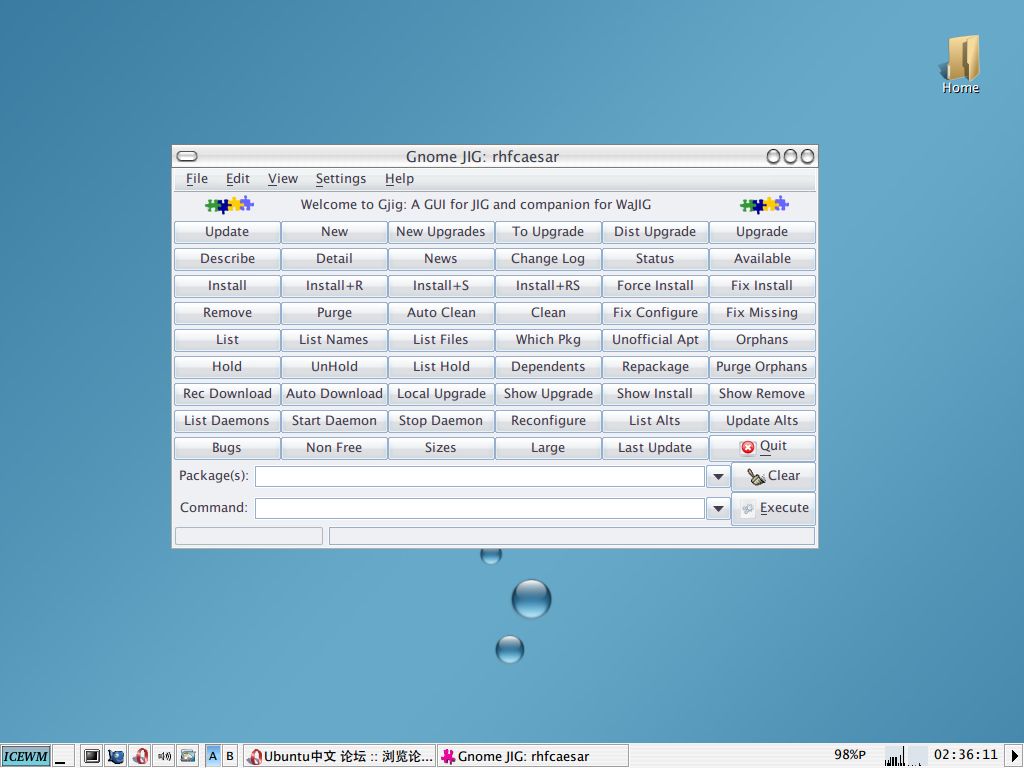The width and height of the screenshot is (1024, 768).
Task: Click the taskbar clock showing 02:36:11
Action: 965,755
